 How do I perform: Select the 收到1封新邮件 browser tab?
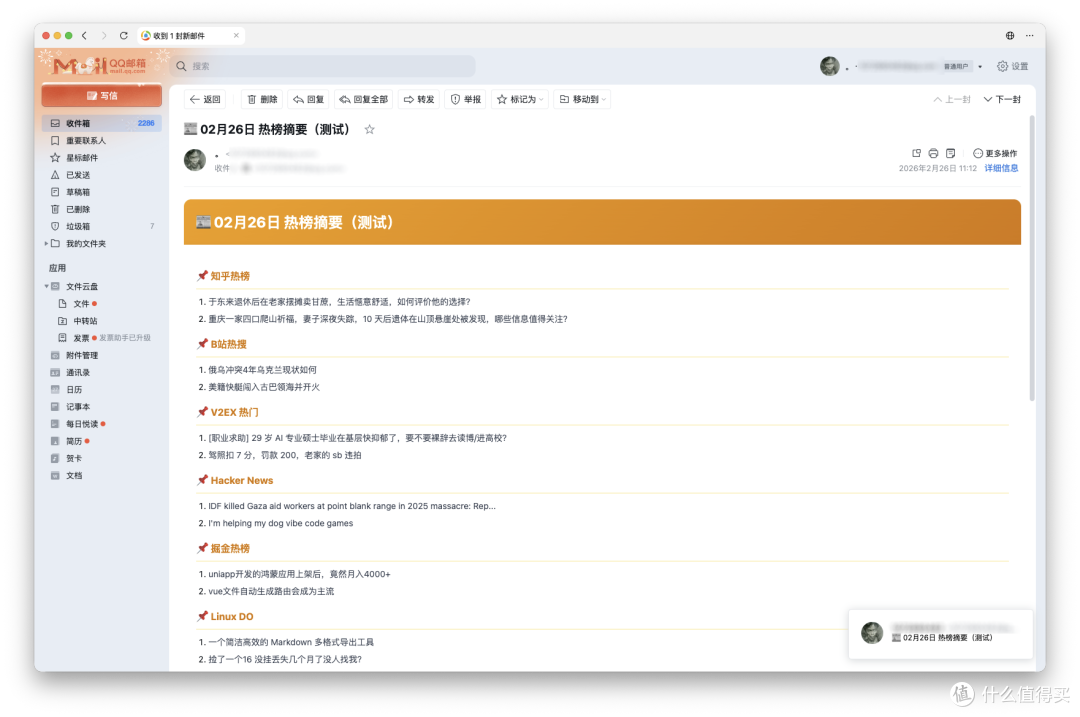[x=191, y=36]
